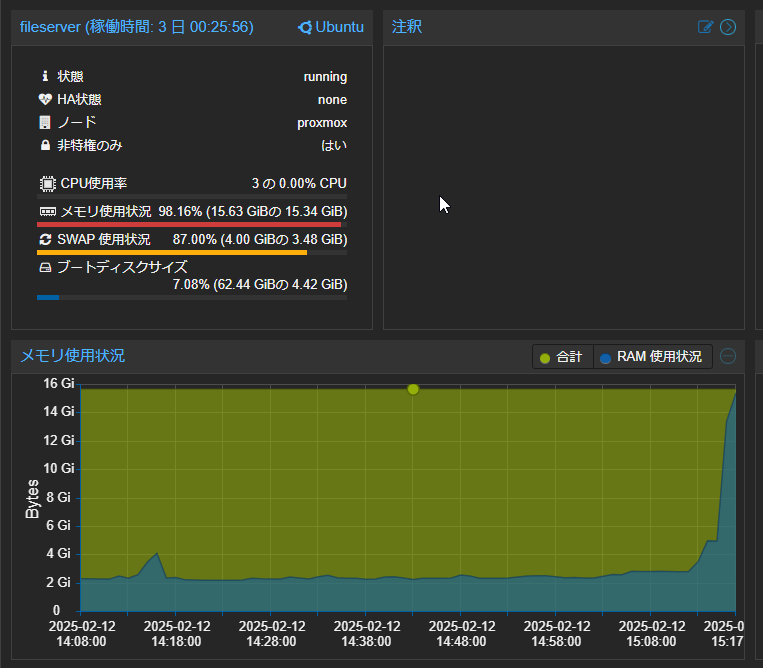Toggle the 合計 series in chart legend
The image size is (763, 668).
pos(562,357)
